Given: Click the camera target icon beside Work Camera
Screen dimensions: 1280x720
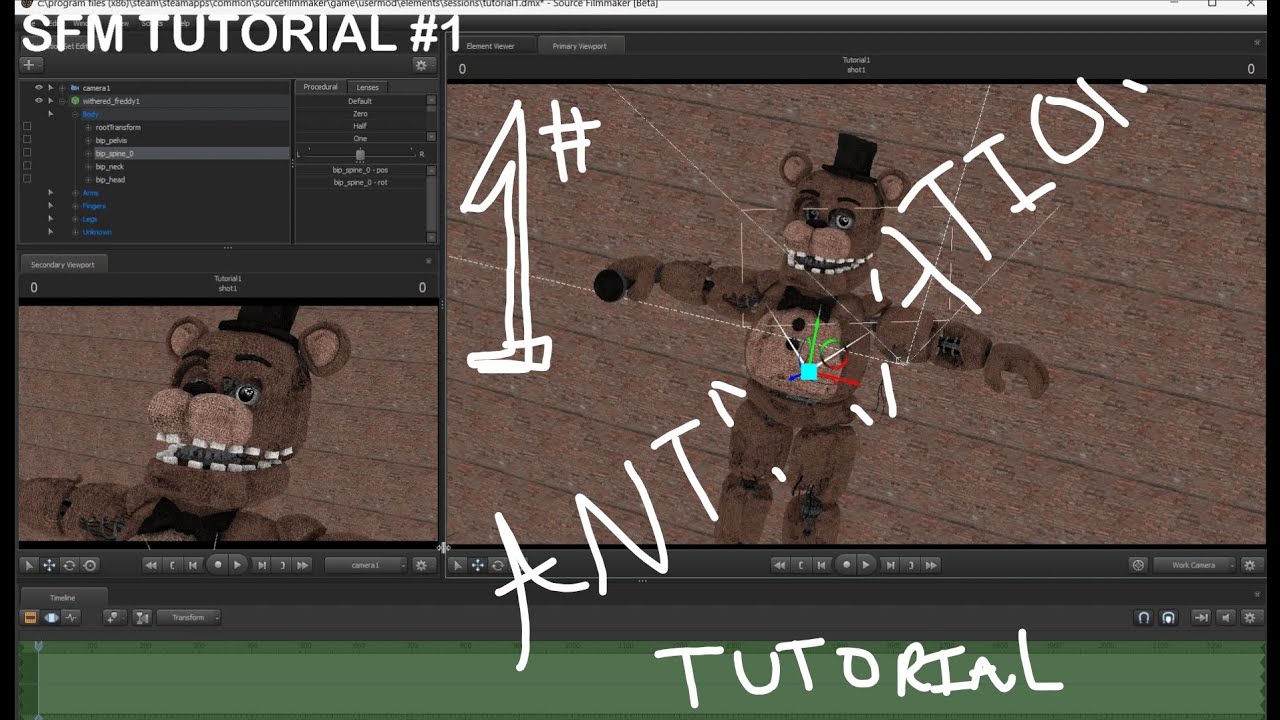Looking at the screenshot, I should click(x=1138, y=565).
